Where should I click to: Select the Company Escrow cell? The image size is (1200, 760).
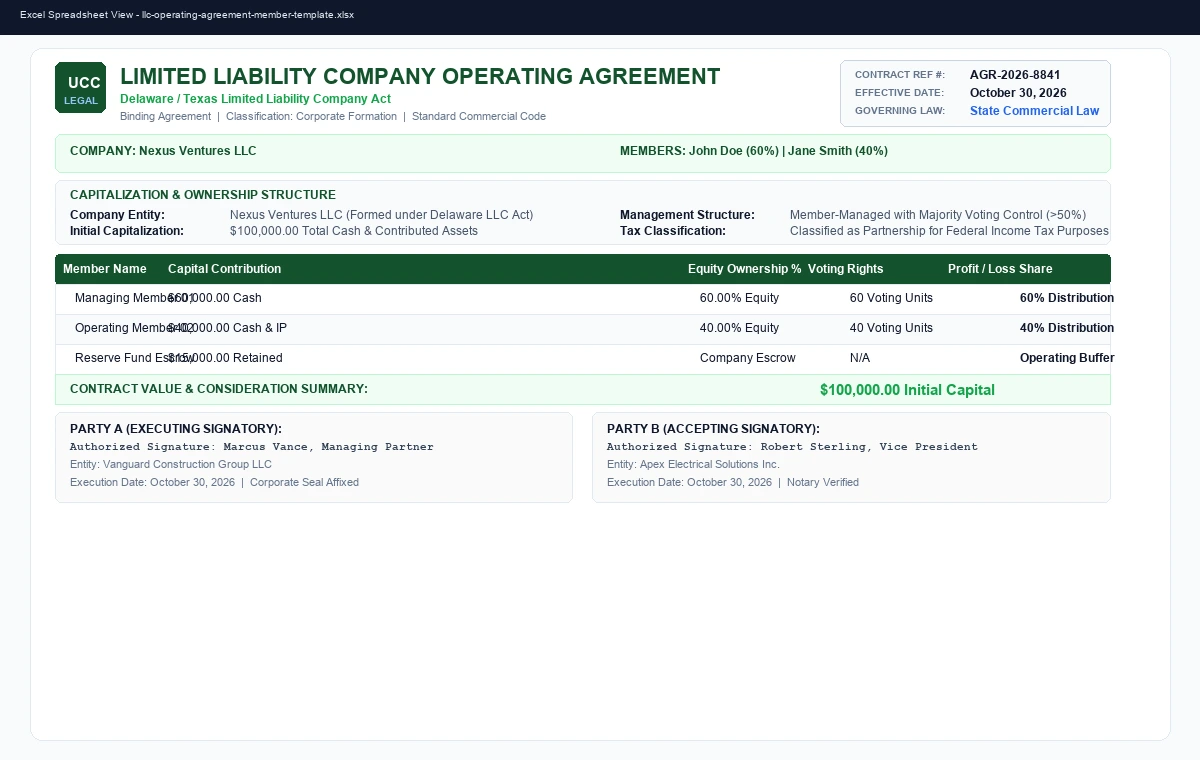point(748,358)
